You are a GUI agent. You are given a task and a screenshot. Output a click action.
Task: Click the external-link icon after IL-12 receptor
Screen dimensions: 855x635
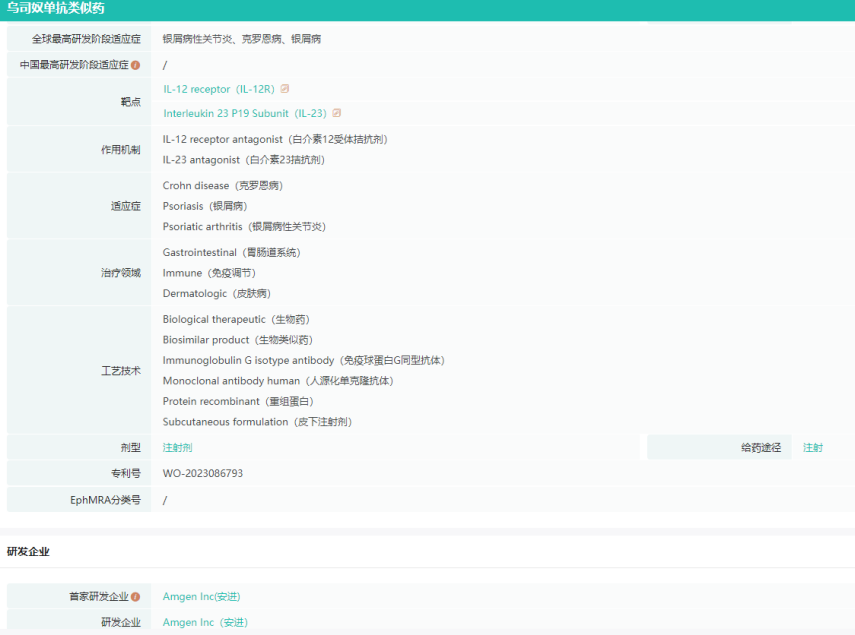285,89
